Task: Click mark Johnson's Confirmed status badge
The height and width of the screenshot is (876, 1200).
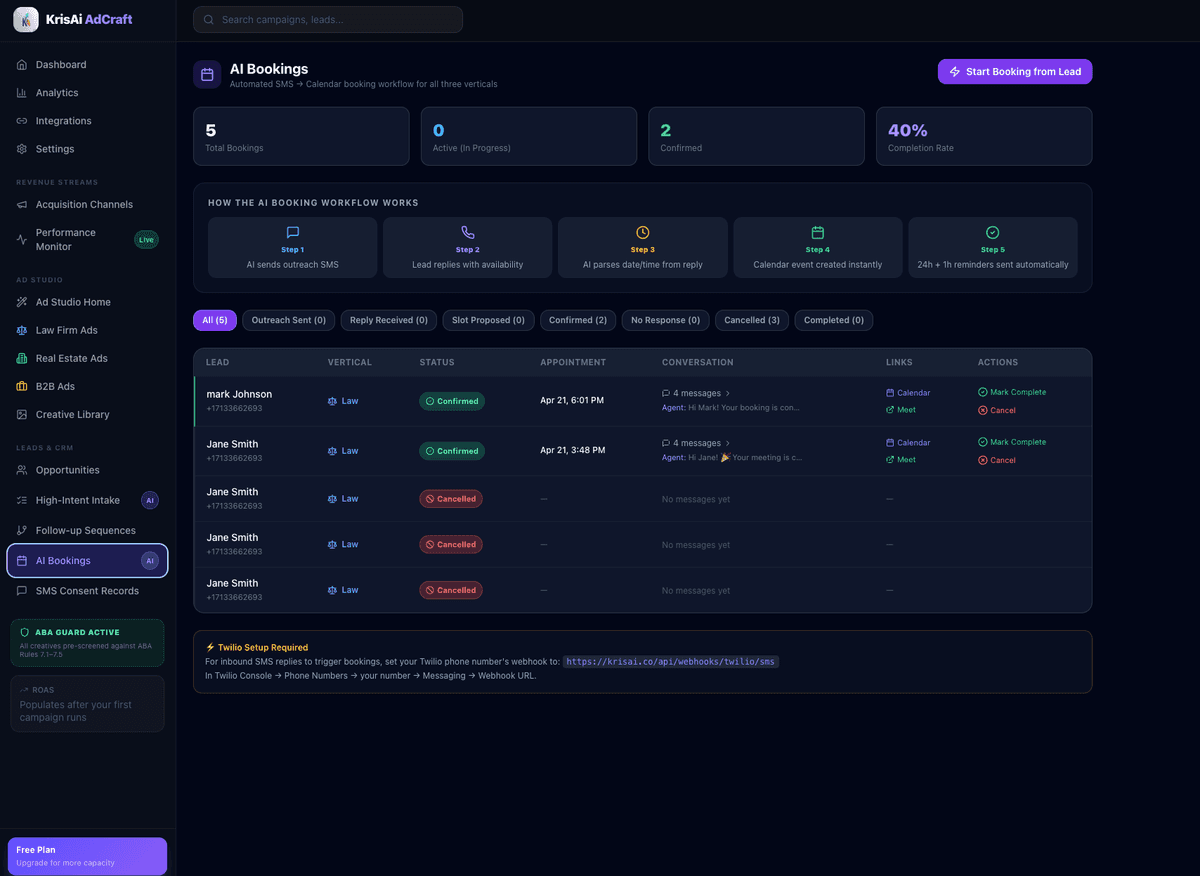Action: click(452, 401)
